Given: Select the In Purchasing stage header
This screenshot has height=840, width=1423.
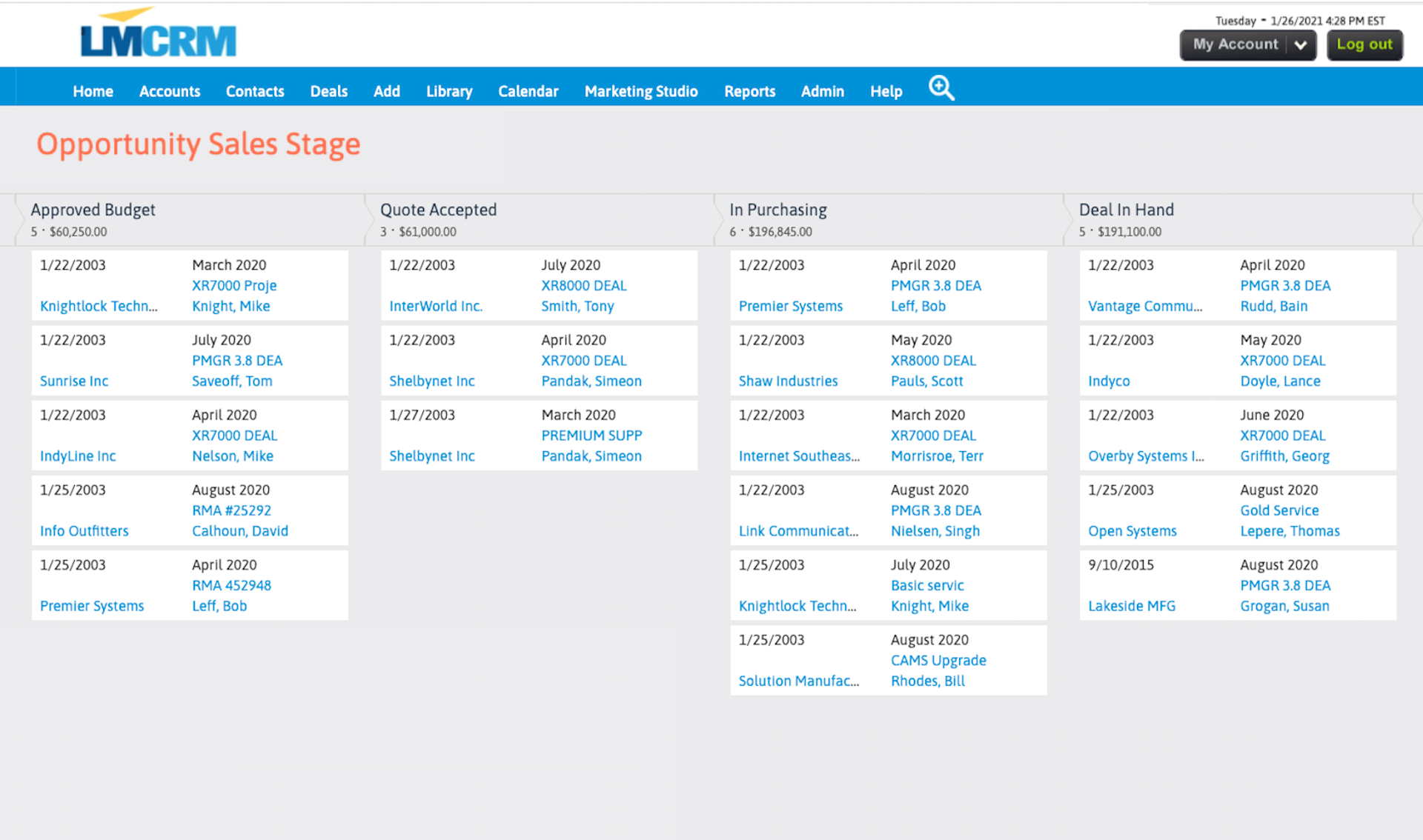Looking at the screenshot, I should click(777, 210).
